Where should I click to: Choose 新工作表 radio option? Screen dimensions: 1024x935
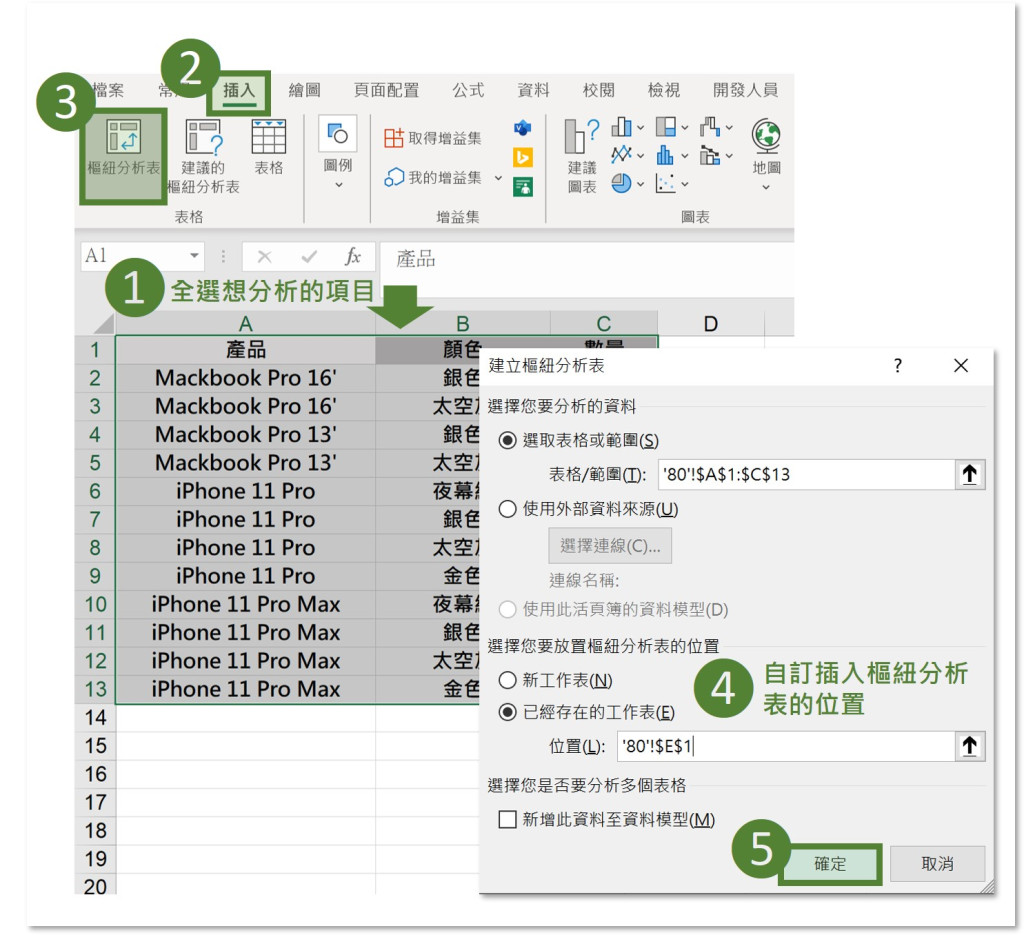pos(507,680)
